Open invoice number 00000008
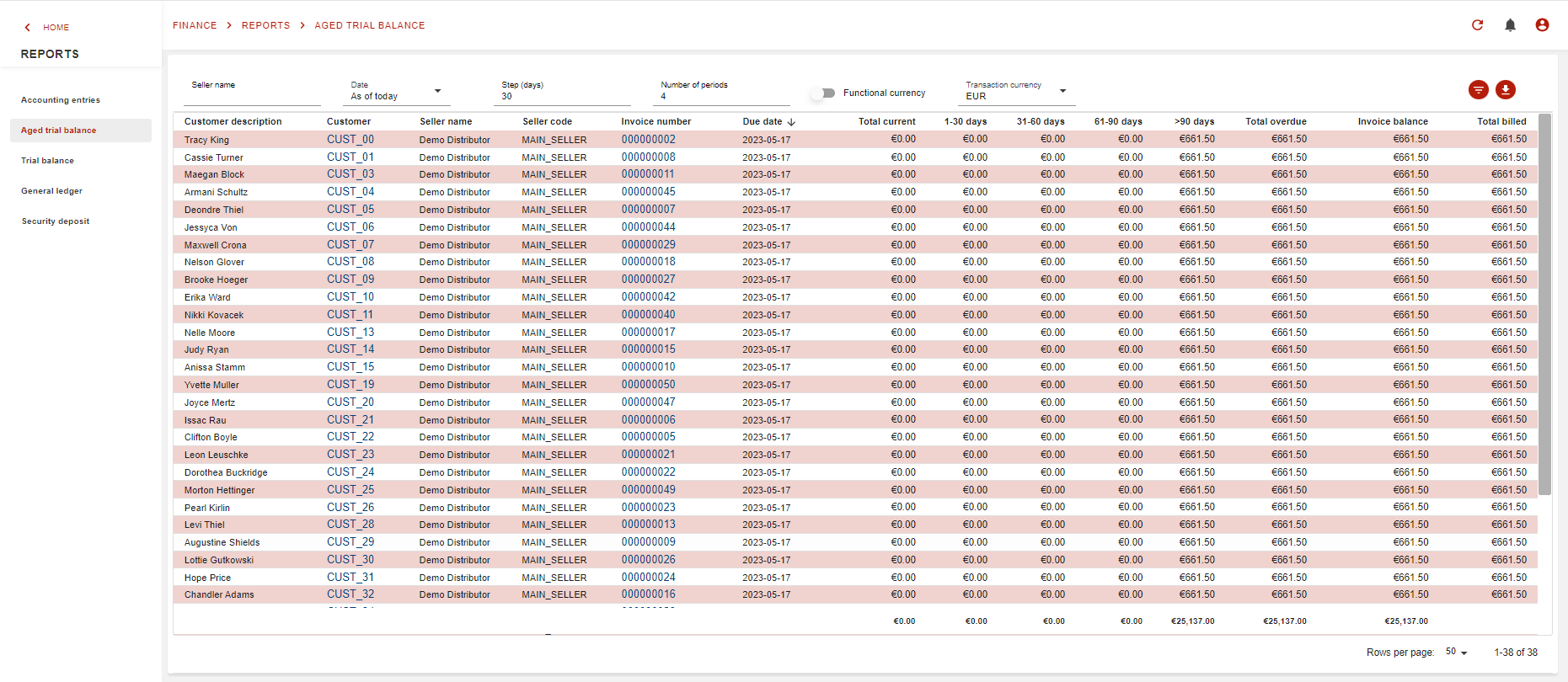1568x682 pixels. 648,157
